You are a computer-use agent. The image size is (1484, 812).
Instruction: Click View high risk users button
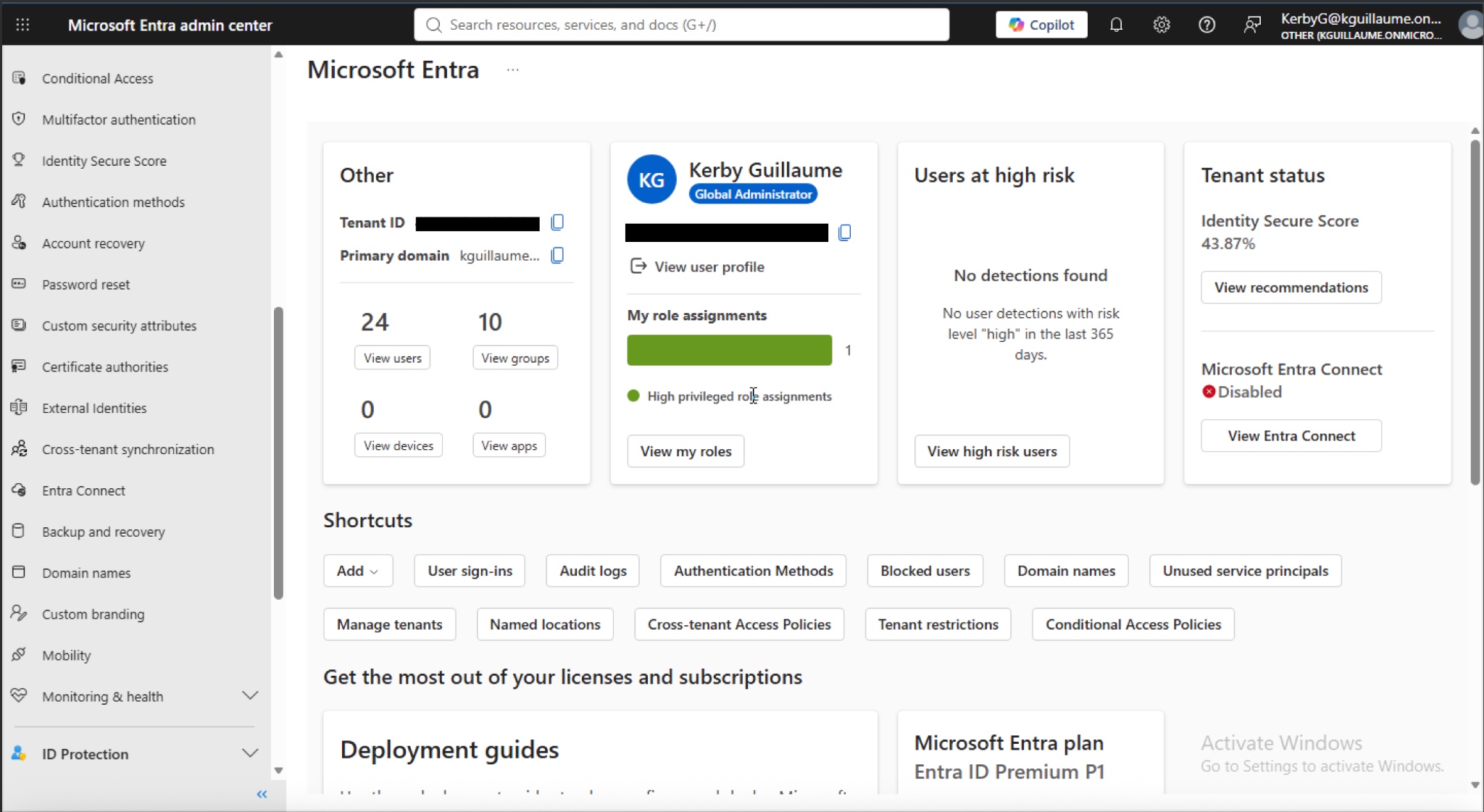tap(992, 451)
